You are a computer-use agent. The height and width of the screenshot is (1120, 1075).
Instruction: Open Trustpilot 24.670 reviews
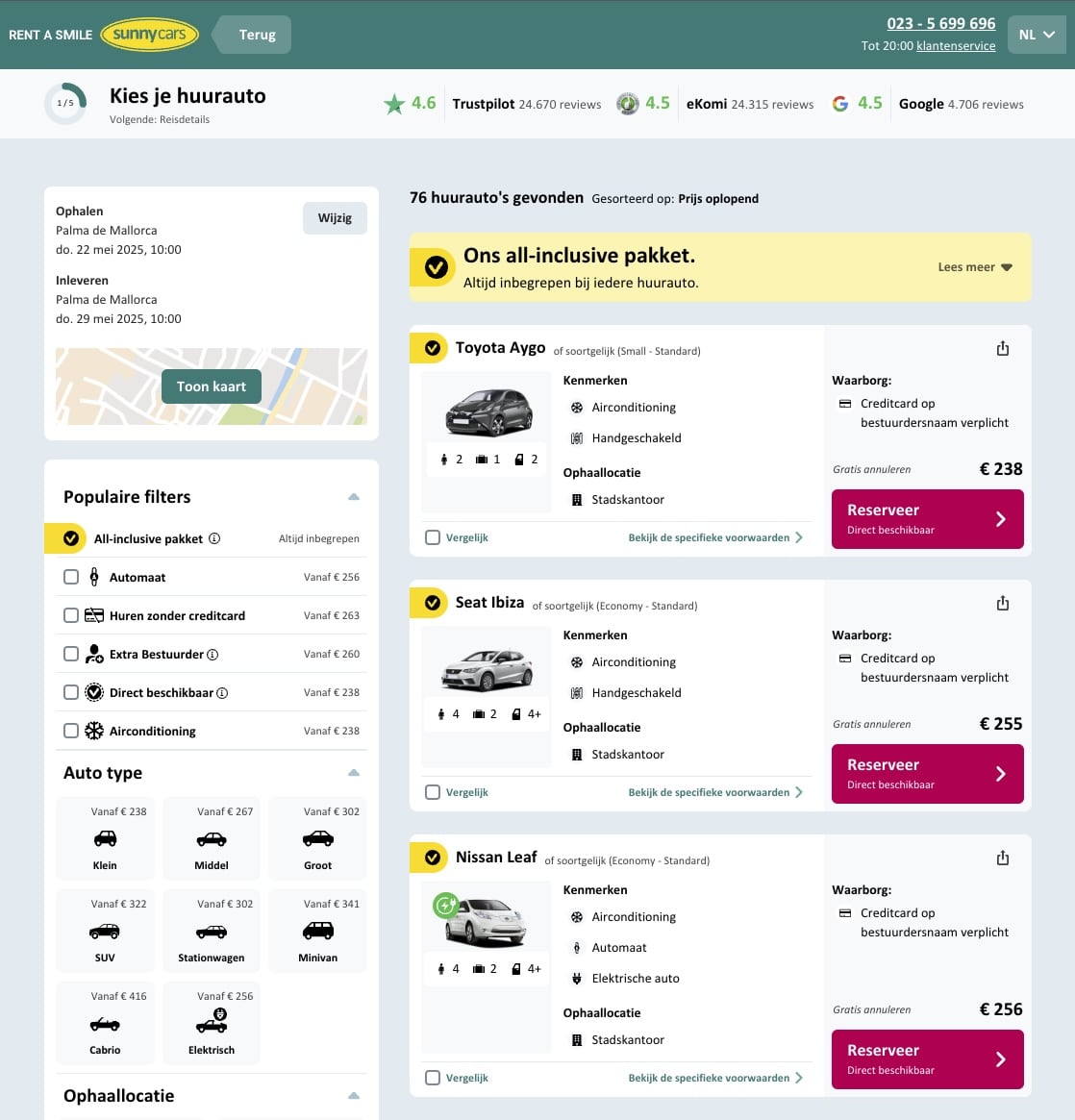[x=526, y=104]
